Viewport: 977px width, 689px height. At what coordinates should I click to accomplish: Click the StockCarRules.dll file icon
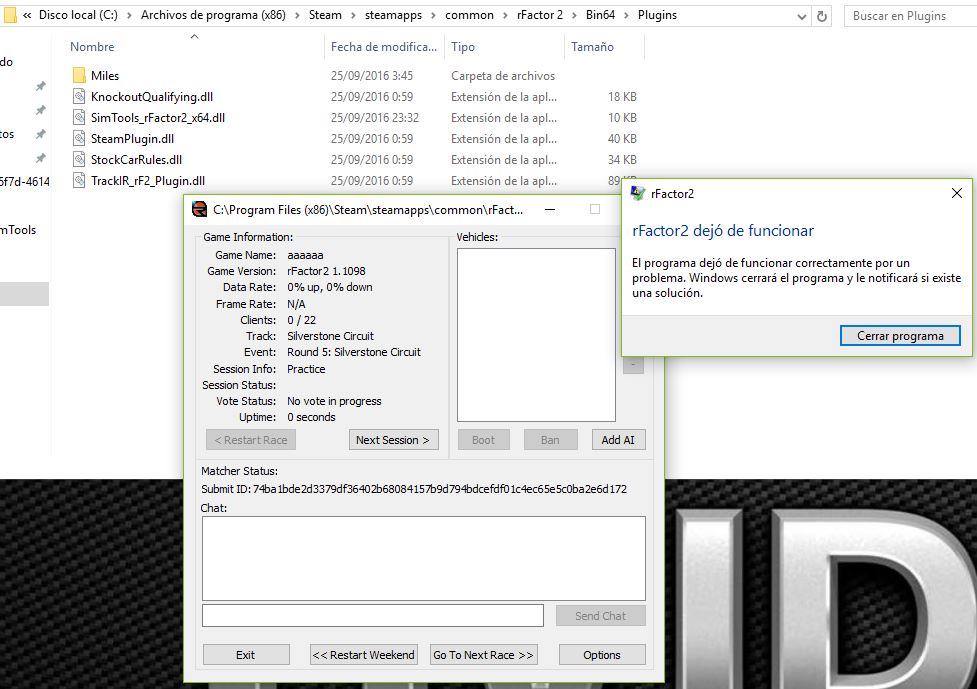tap(79, 159)
